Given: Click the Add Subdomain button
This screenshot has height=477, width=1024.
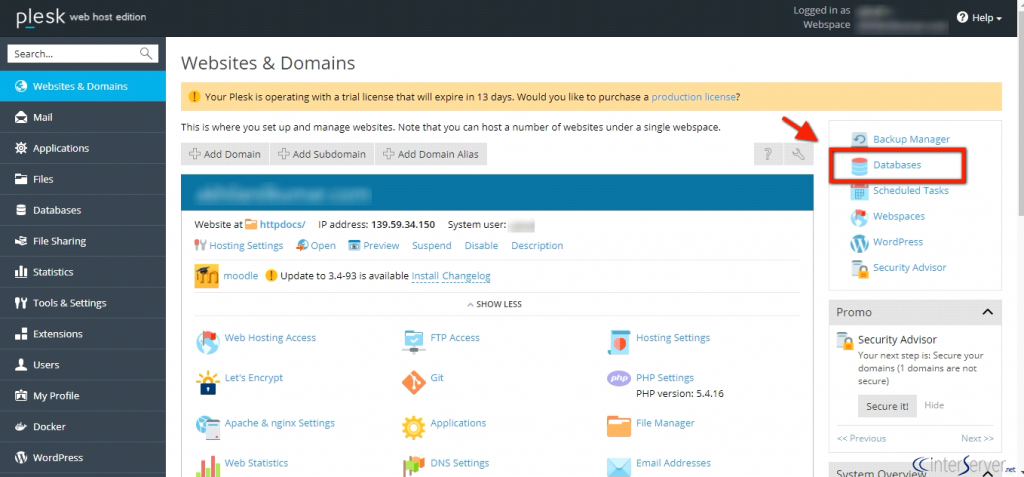Looking at the screenshot, I should click(322, 154).
